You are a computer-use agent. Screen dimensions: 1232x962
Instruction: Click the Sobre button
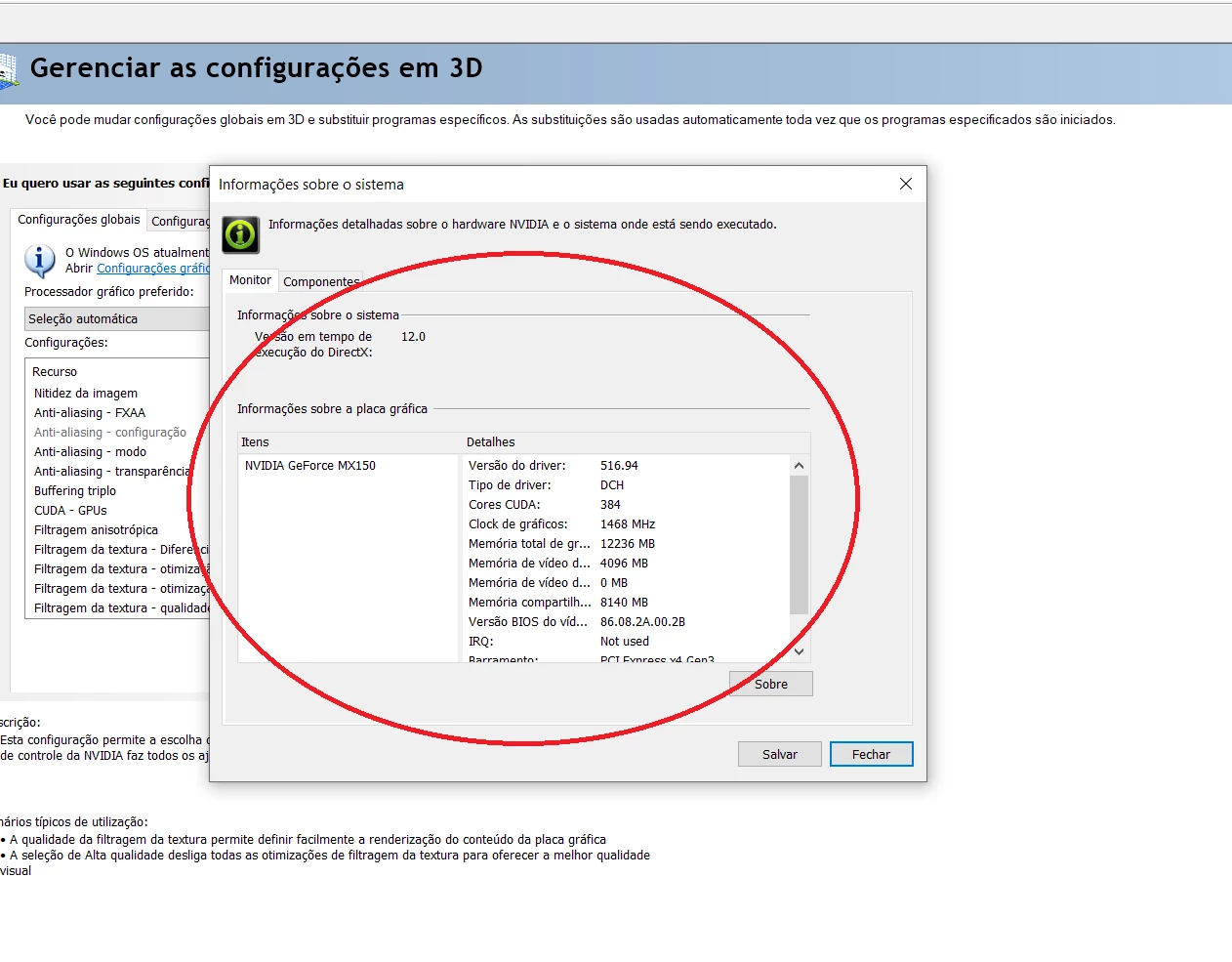pyautogui.click(x=771, y=684)
